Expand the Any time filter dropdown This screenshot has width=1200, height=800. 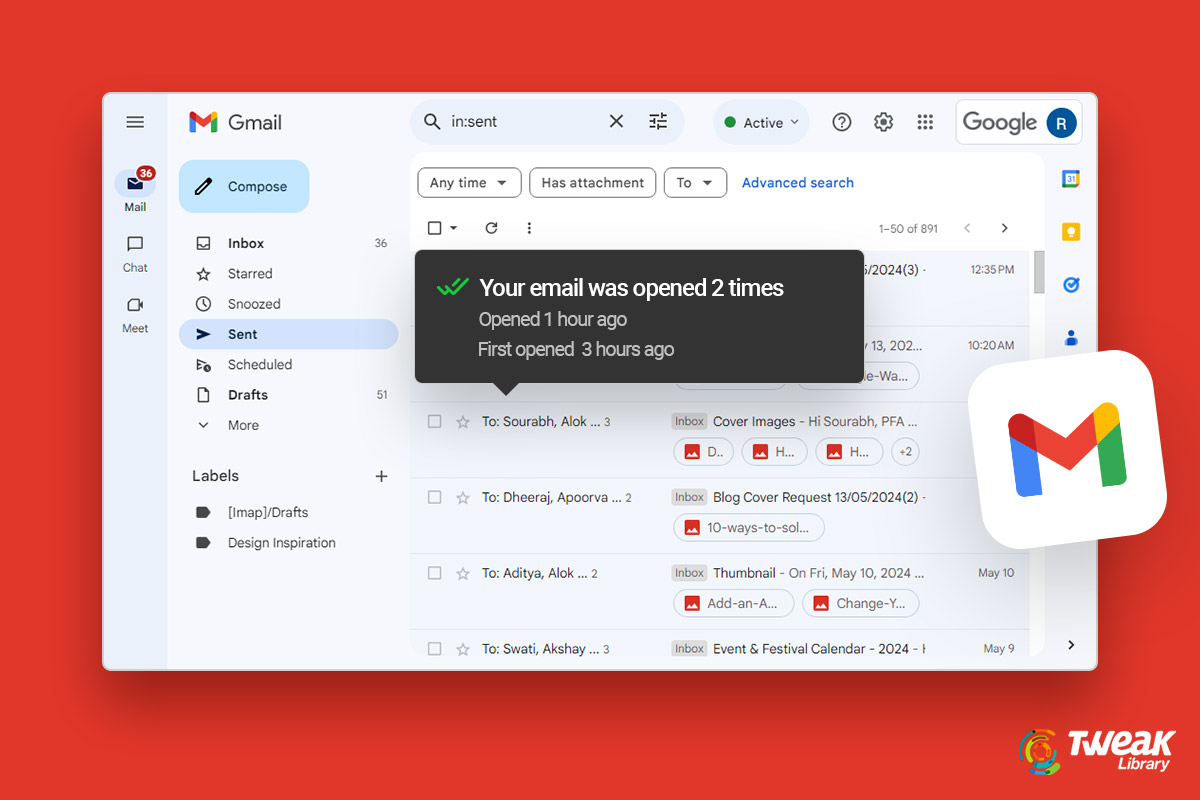click(469, 183)
